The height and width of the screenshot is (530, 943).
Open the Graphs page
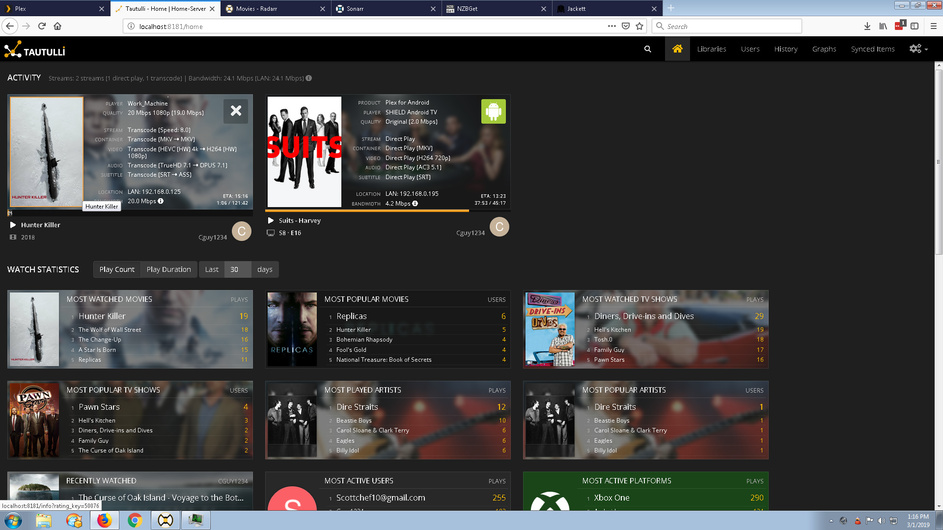point(824,49)
